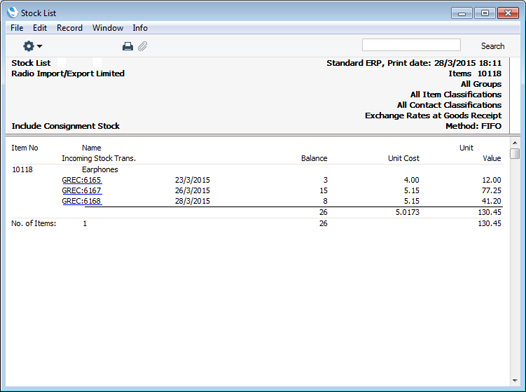Click 'All Contact Classifications' header text
526x392 pixels.
coord(449,105)
